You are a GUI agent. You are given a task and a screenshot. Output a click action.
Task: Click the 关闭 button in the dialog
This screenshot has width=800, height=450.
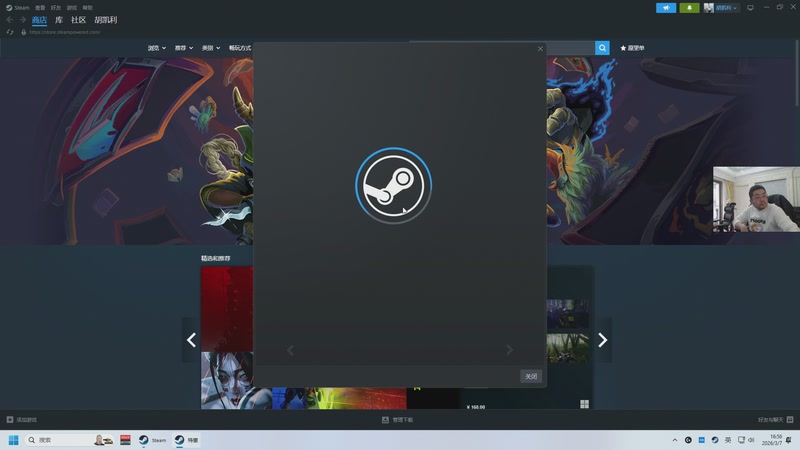[531, 377]
